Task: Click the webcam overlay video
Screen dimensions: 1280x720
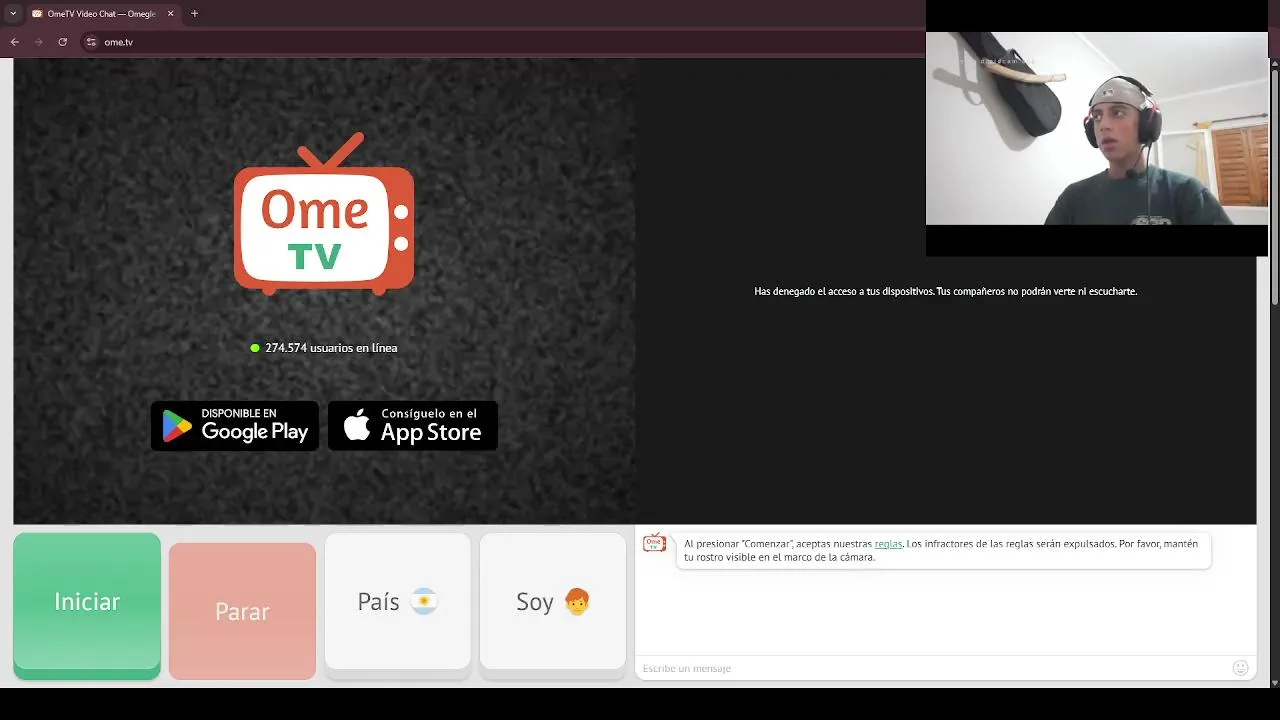Action: [1097, 129]
